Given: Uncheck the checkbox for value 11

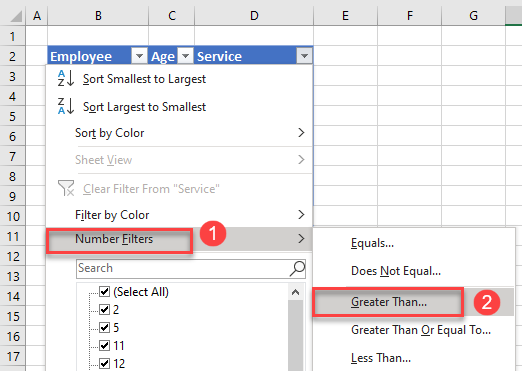Looking at the screenshot, I should (x=104, y=345).
